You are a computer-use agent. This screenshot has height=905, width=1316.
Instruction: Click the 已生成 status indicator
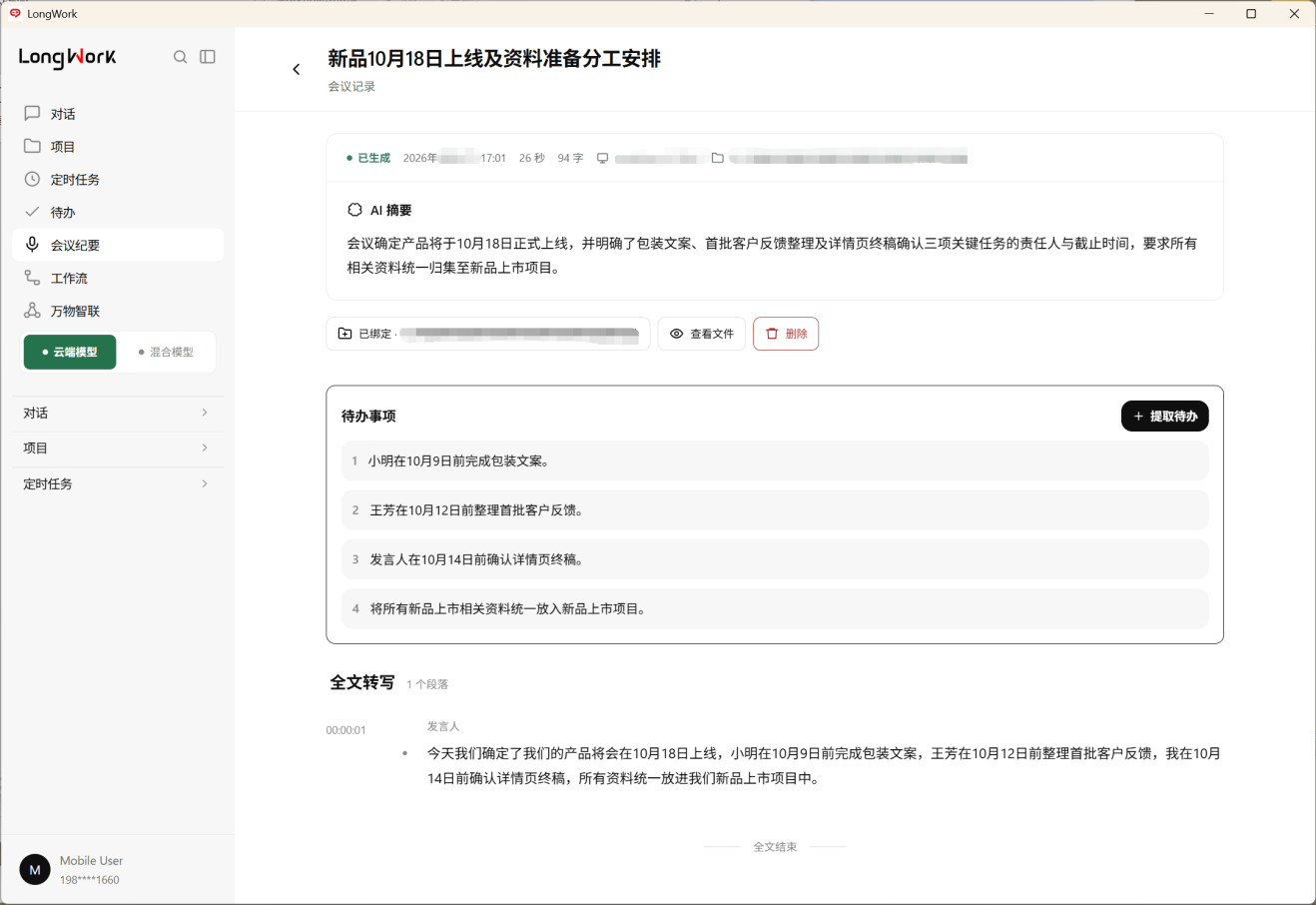pyautogui.click(x=368, y=158)
